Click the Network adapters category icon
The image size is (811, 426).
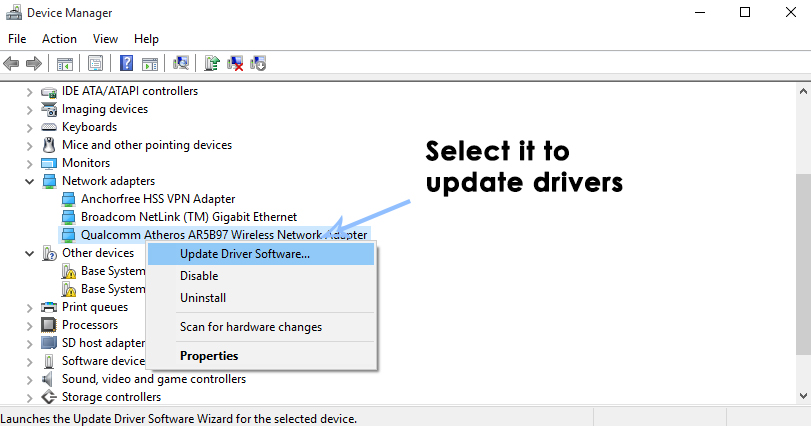pos(49,181)
